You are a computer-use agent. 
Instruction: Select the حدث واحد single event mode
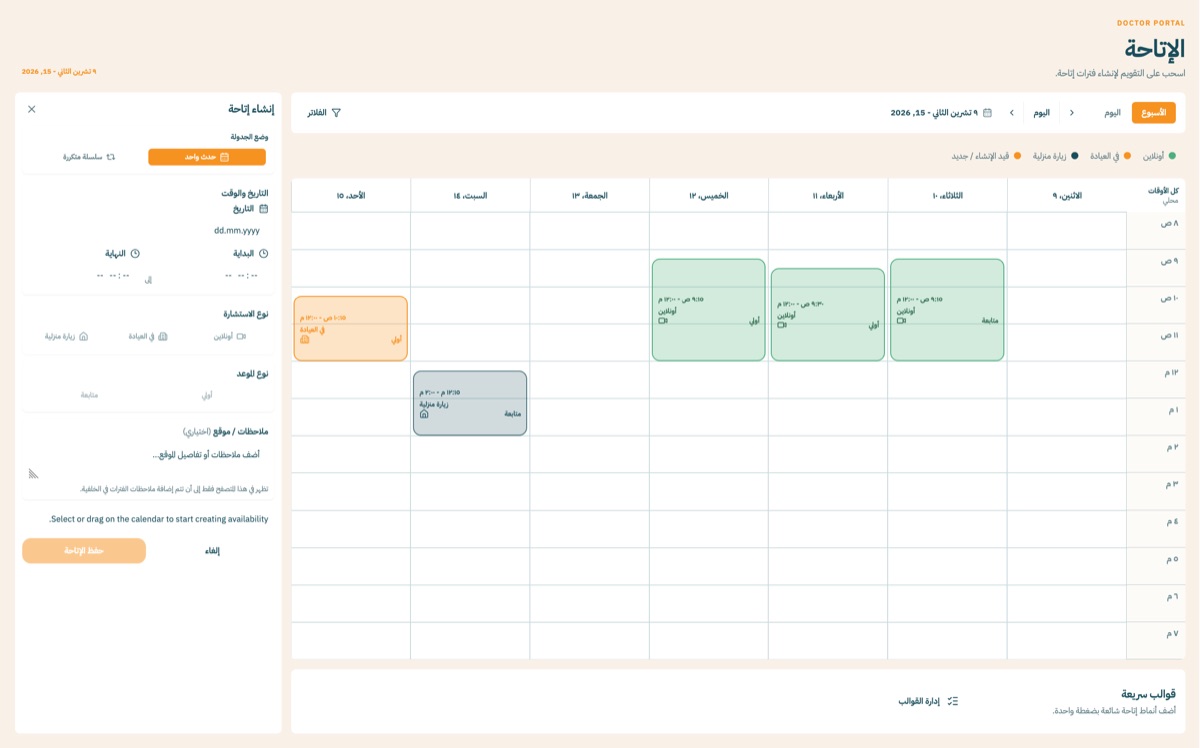click(207, 157)
